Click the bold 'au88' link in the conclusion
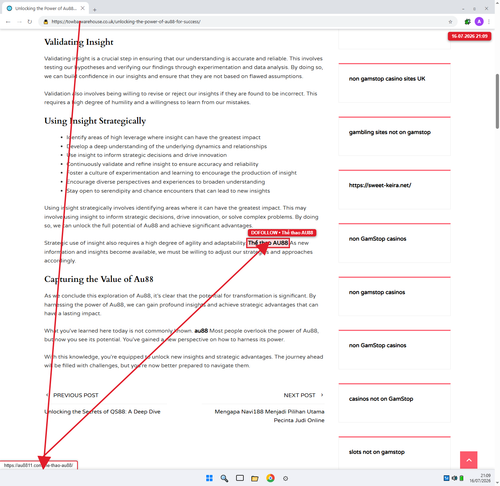Screen dimensions: 500x486 201,331
